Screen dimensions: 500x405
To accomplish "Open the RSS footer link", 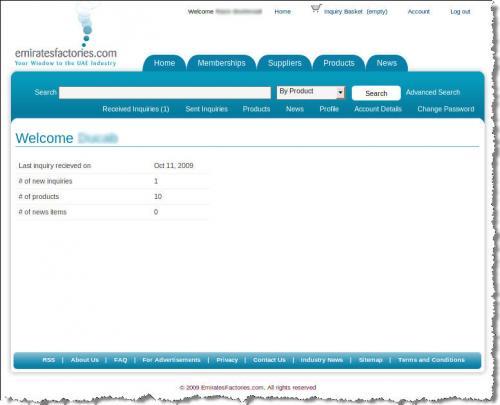I will tap(49, 360).
